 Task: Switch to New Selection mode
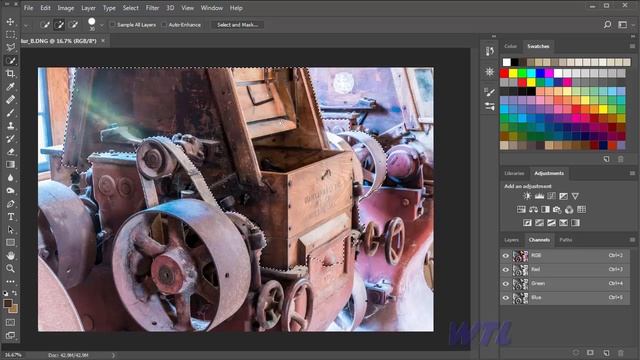(45, 25)
